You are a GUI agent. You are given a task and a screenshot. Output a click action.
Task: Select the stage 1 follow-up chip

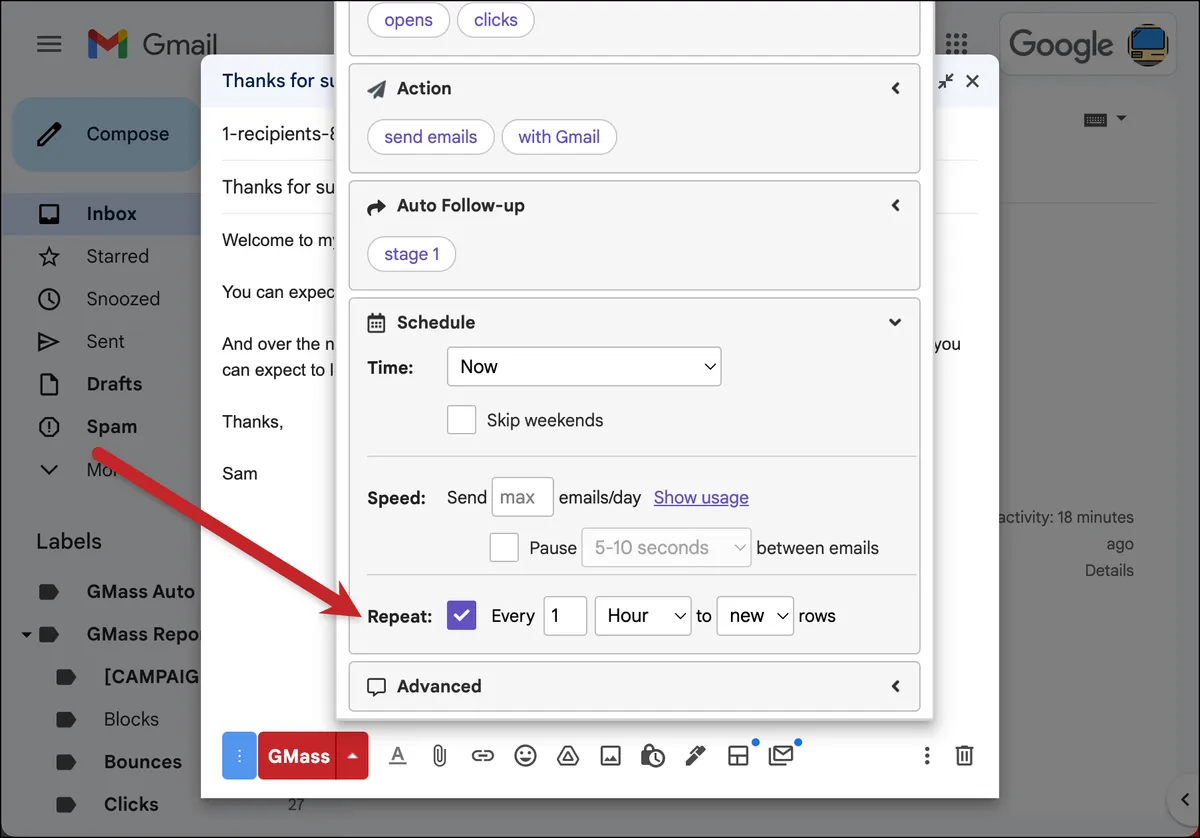point(412,254)
